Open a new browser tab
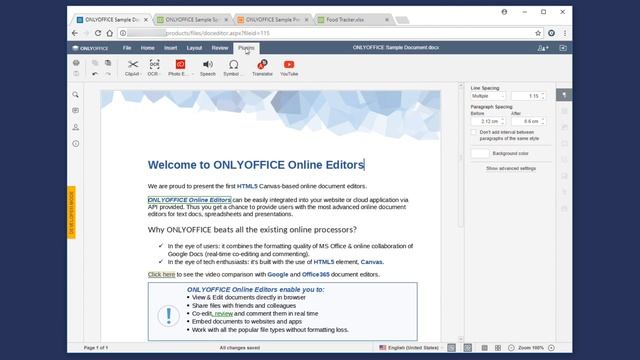Screen dimensions: 640x360 click(x=402, y=20)
